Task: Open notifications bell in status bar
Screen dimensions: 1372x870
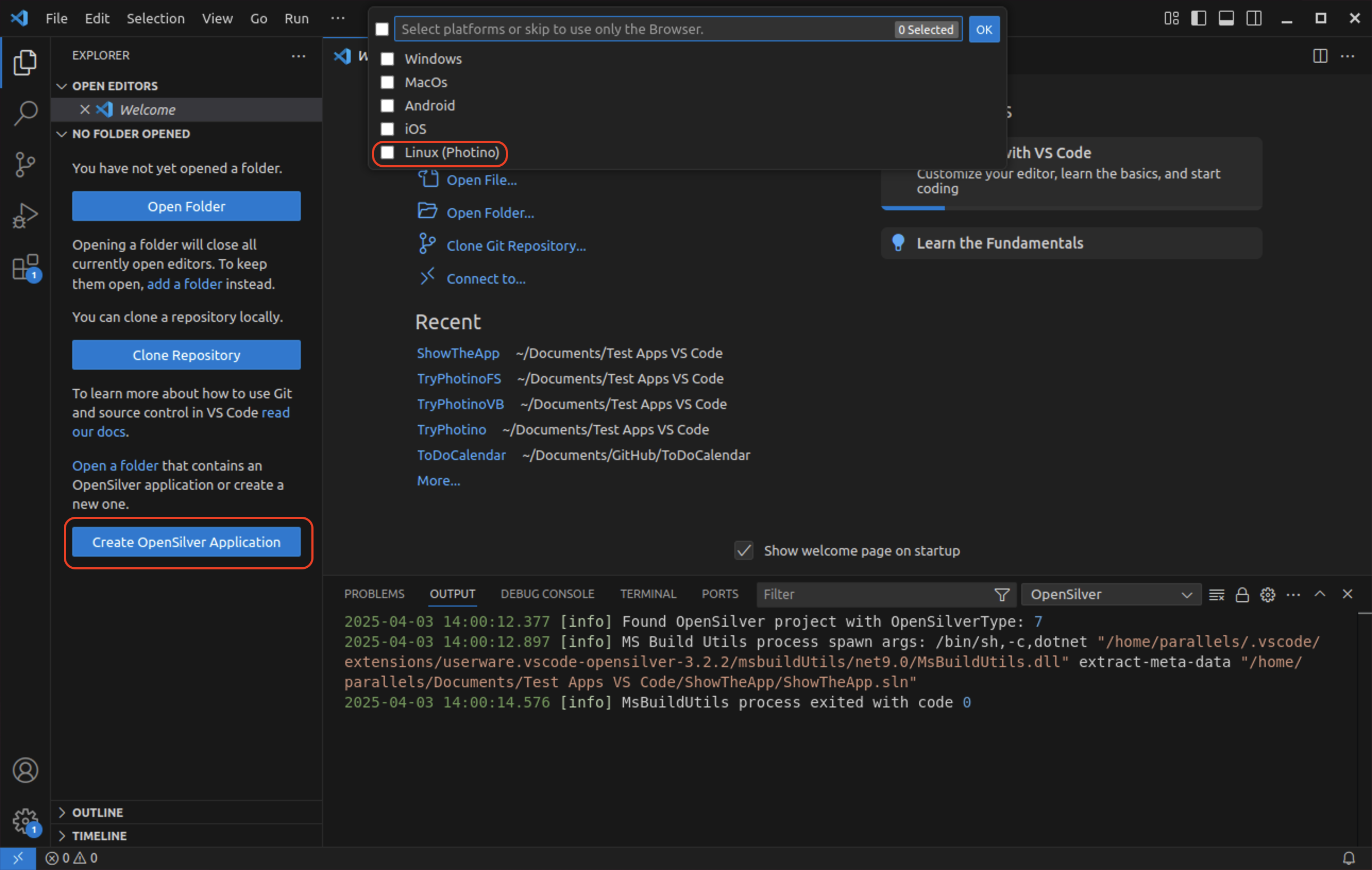Action: point(1349,857)
